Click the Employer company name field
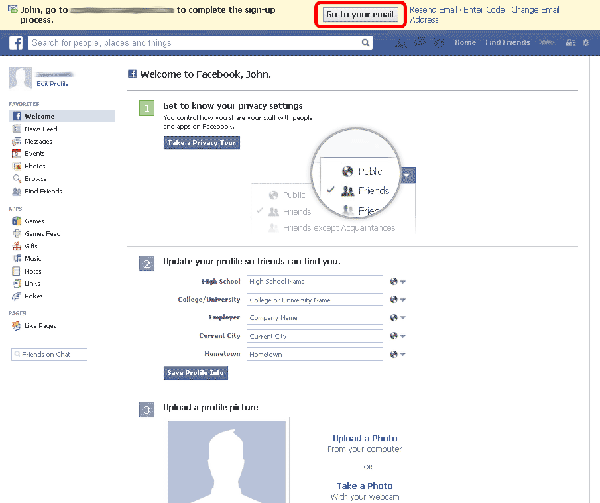The image size is (600, 503). [315, 317]
